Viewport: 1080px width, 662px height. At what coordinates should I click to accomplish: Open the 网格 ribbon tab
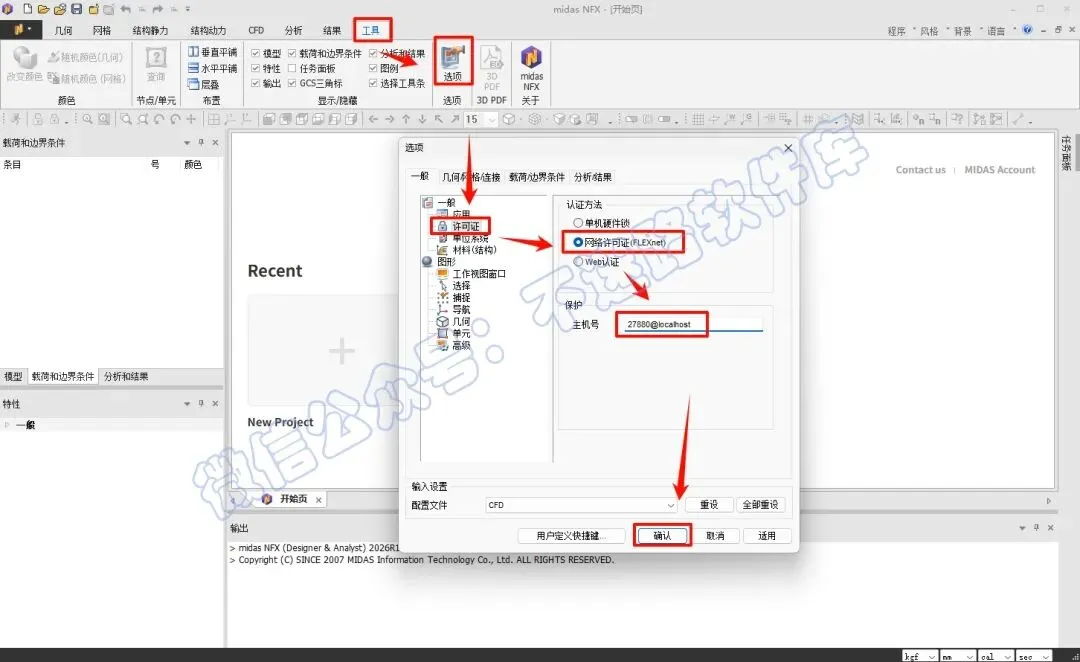point(102,30)
